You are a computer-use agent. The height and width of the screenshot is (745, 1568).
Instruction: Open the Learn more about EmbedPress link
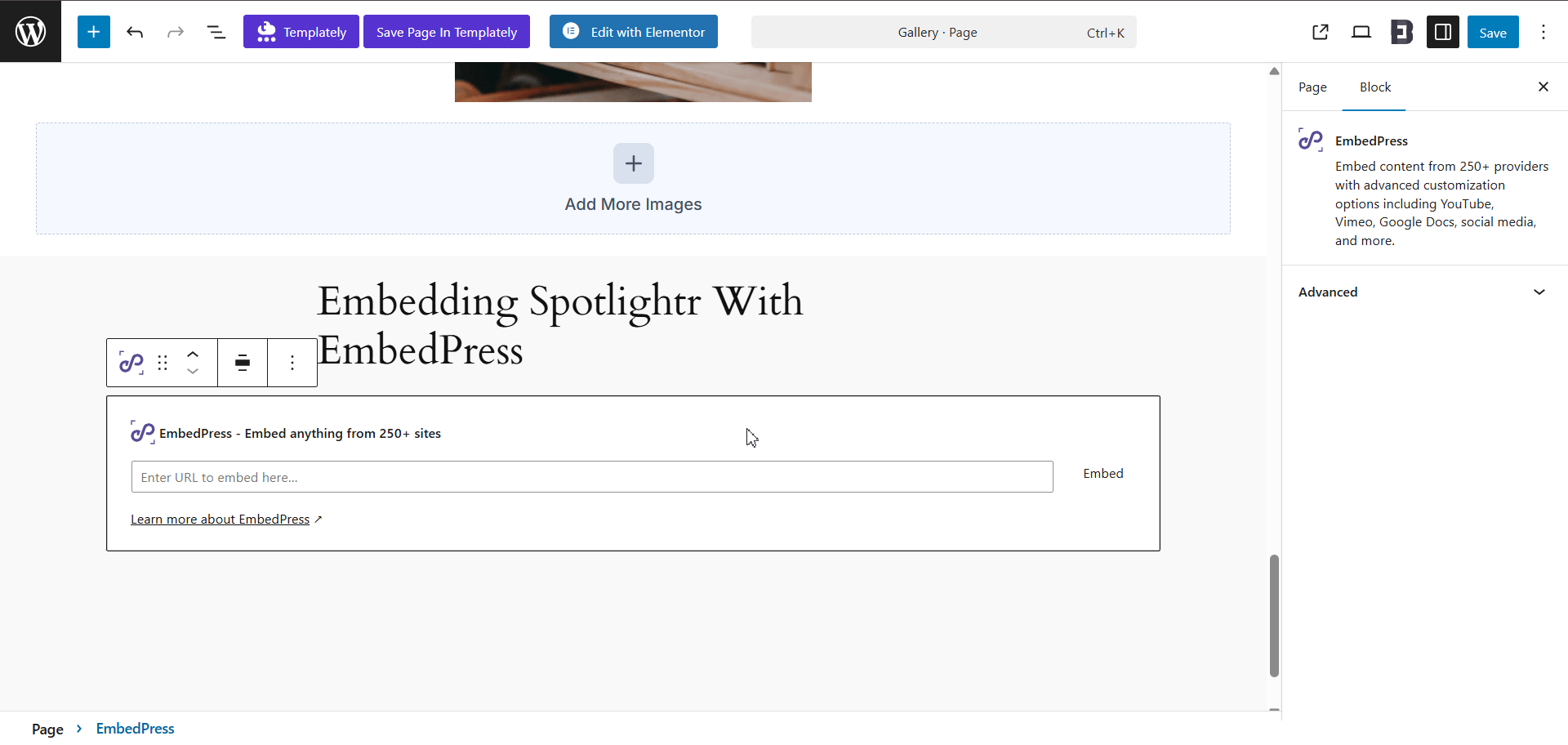tap(220, 519)
